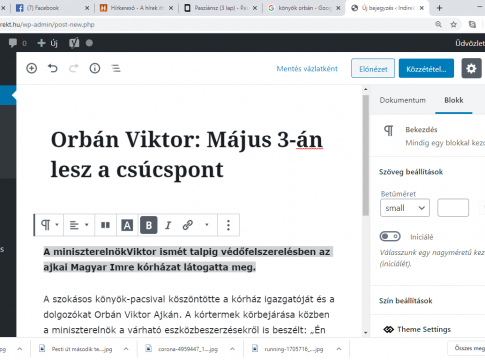485x360 pixels.
Task: Click Mentés vázlatként link
Action: (x=307, y=69)
